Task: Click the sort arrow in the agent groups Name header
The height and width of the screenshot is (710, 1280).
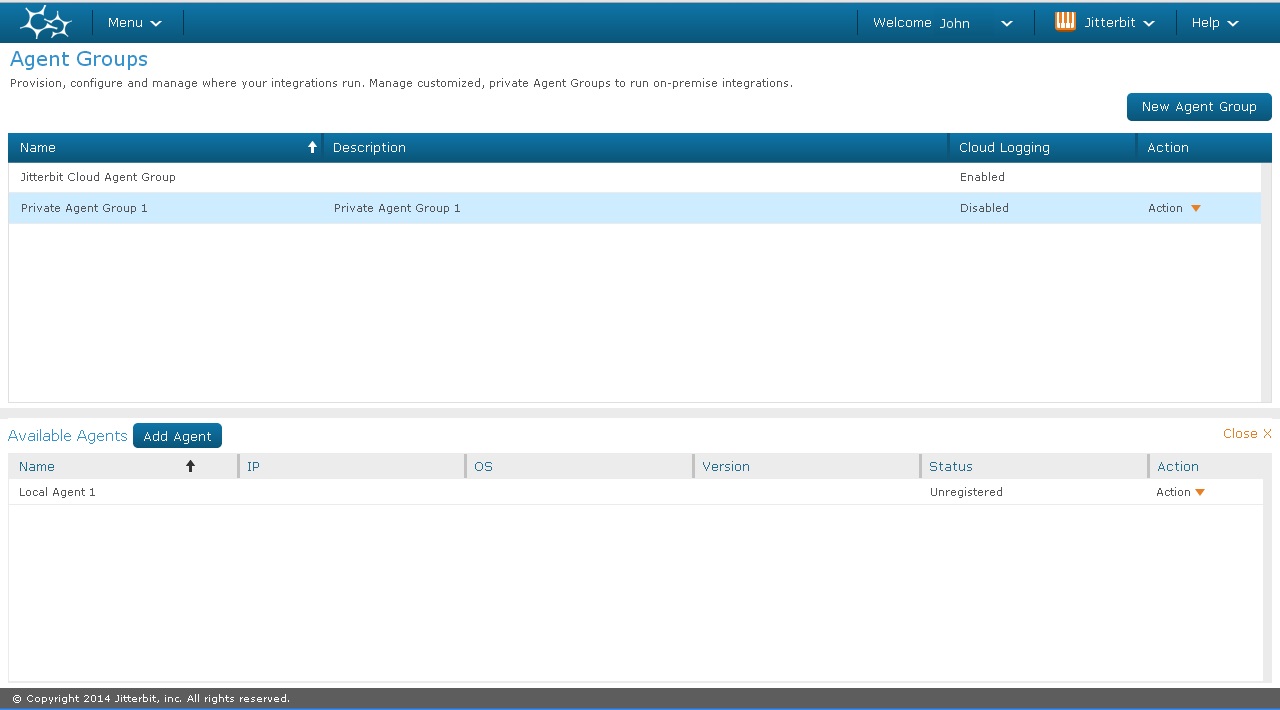Action: [x=312, y=147]
